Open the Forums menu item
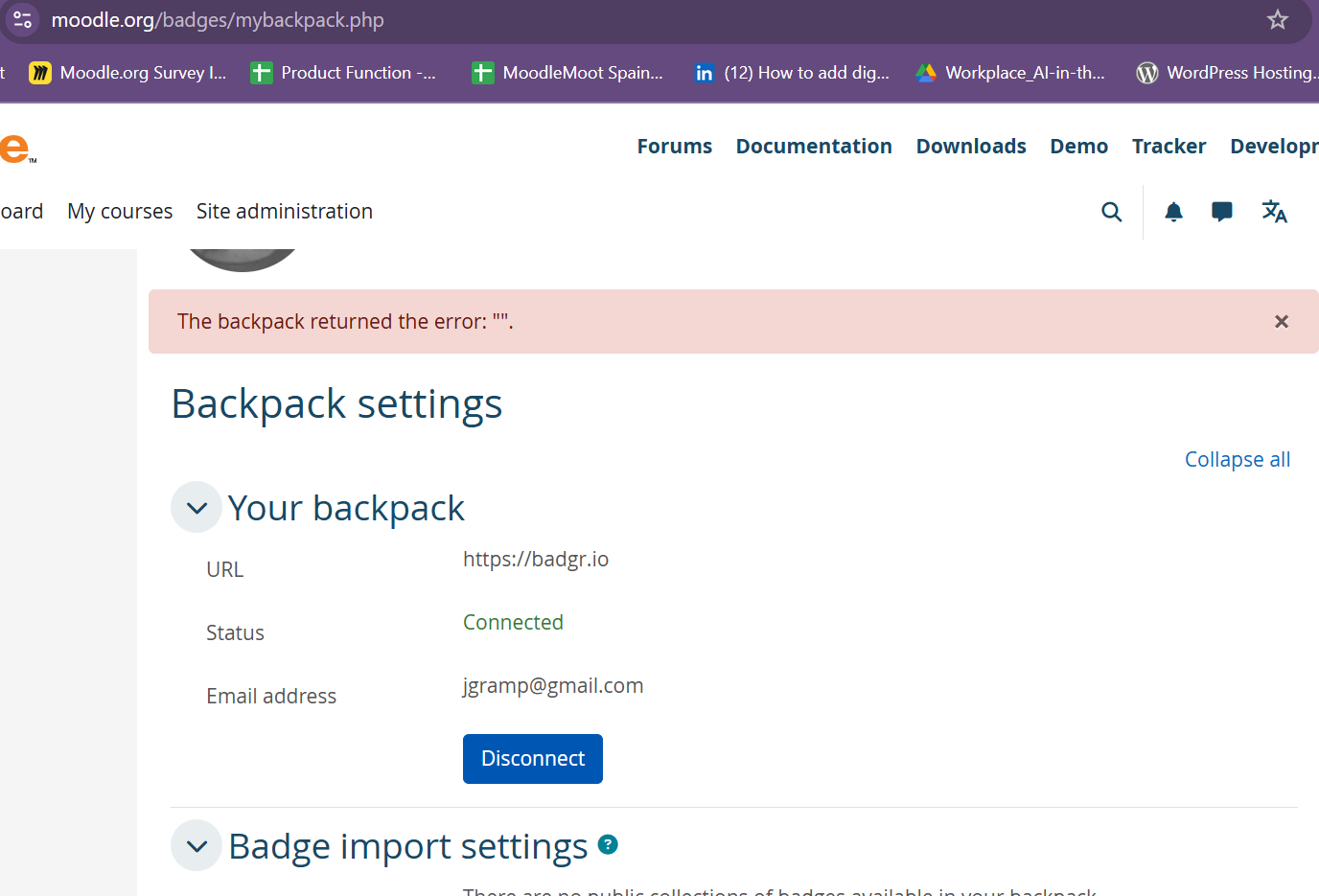Screen dimensions: 1319x896 click(675, 147)
